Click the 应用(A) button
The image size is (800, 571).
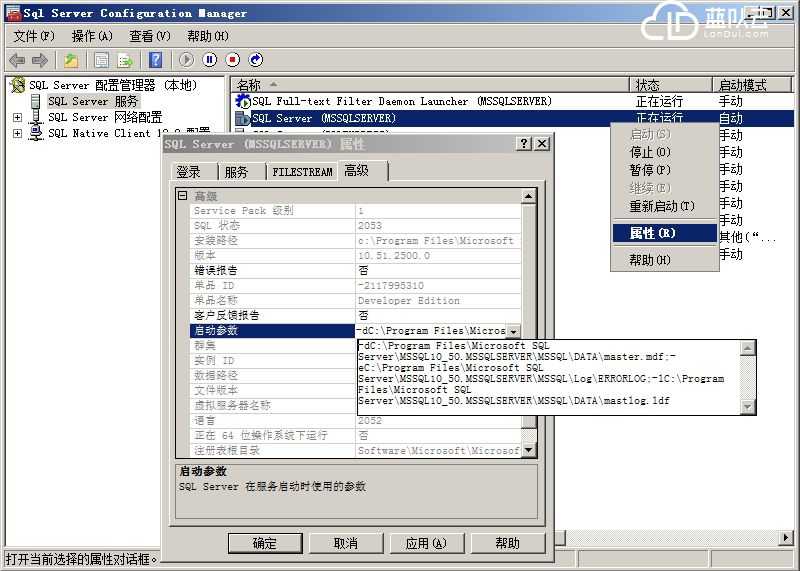(426, 543)
